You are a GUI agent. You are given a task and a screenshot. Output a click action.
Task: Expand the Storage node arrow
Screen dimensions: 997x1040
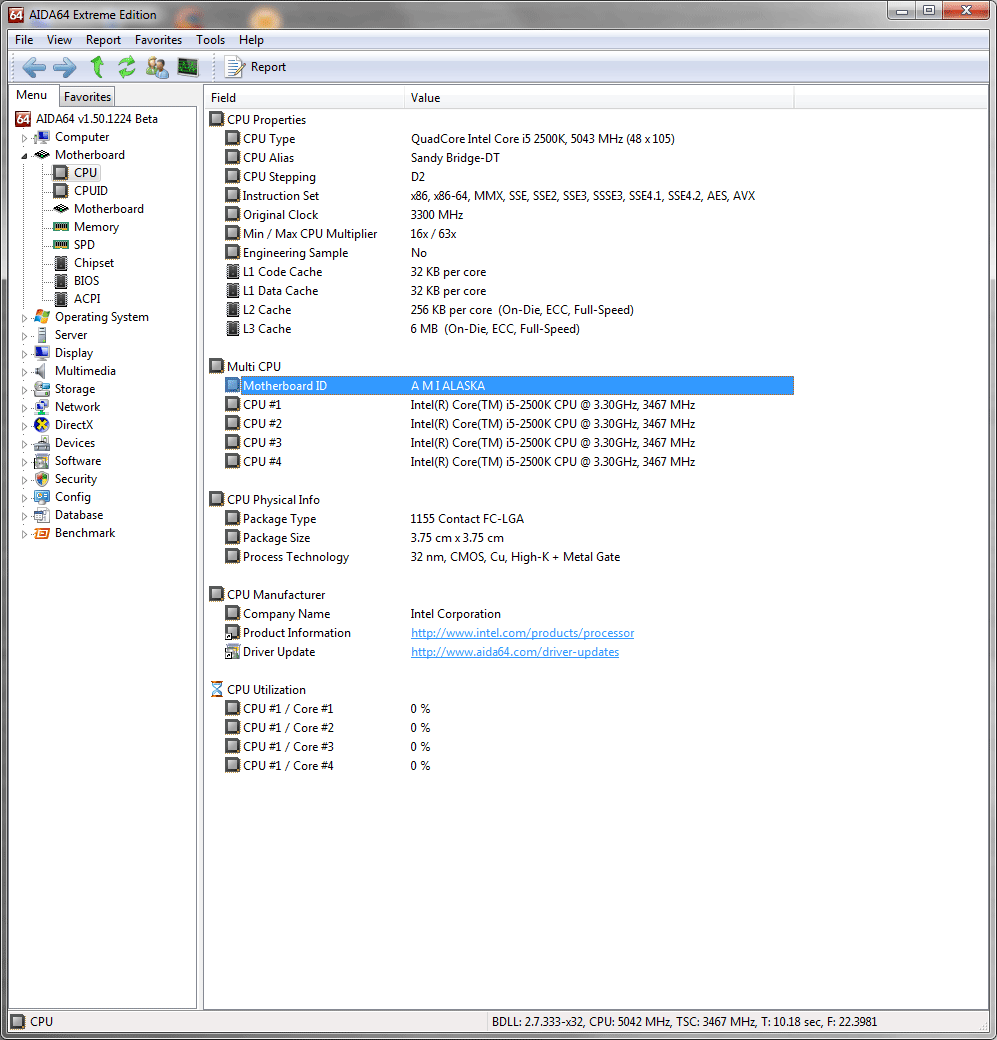click(25, 390)
